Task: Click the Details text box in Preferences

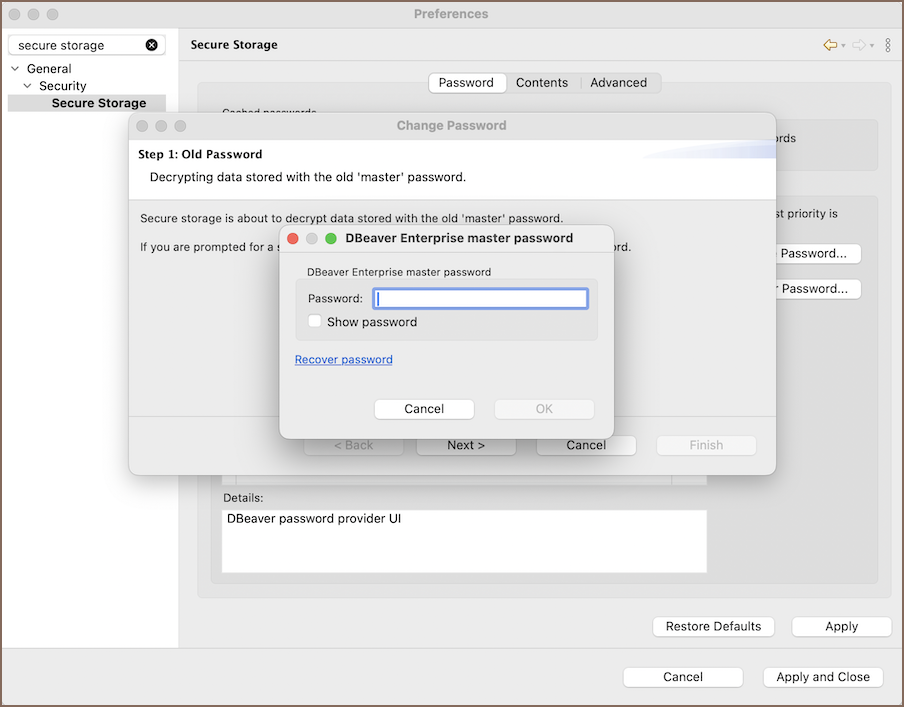Action: point(464,541)
